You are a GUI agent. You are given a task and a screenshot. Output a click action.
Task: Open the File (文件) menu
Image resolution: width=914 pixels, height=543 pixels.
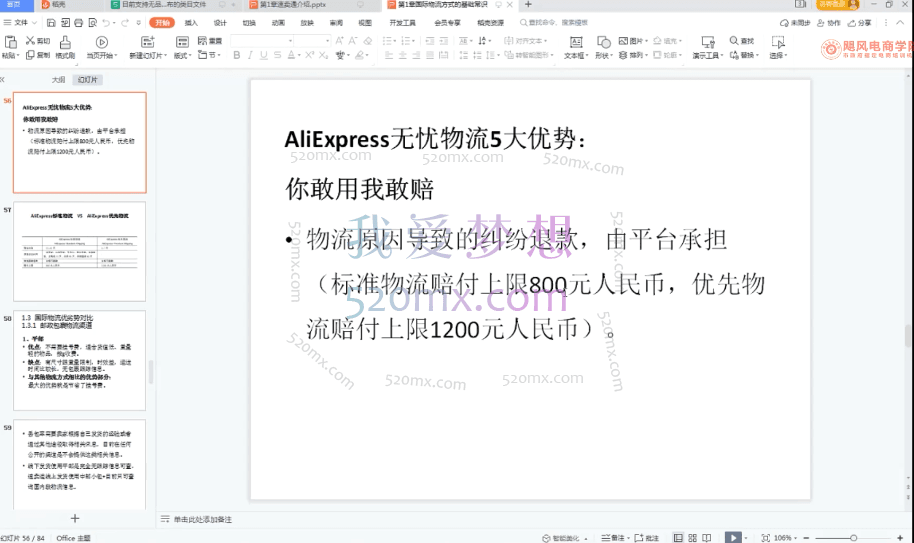(20, 23)
